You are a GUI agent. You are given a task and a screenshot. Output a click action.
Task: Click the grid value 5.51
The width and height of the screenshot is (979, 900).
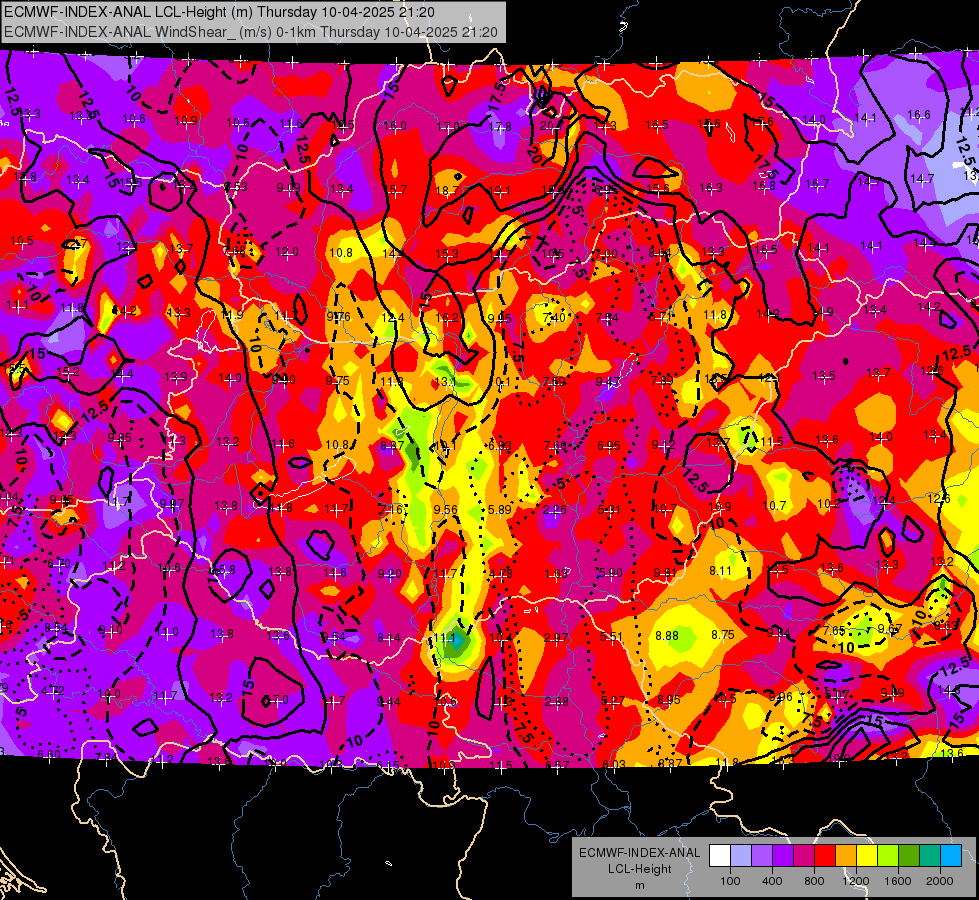[611, 636]
